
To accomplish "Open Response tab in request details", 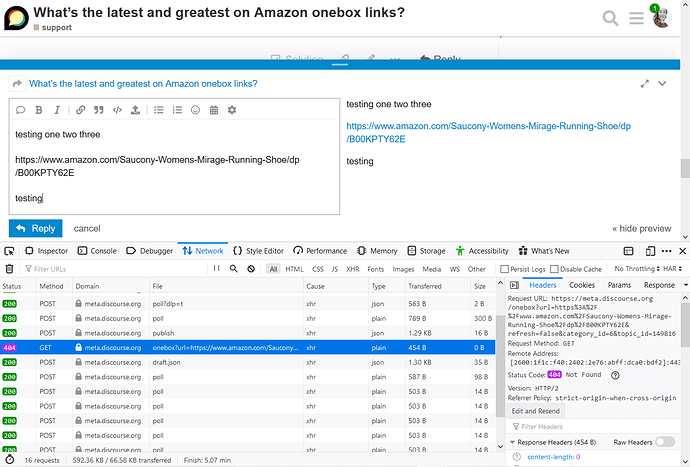I will (x=659, y=285).
